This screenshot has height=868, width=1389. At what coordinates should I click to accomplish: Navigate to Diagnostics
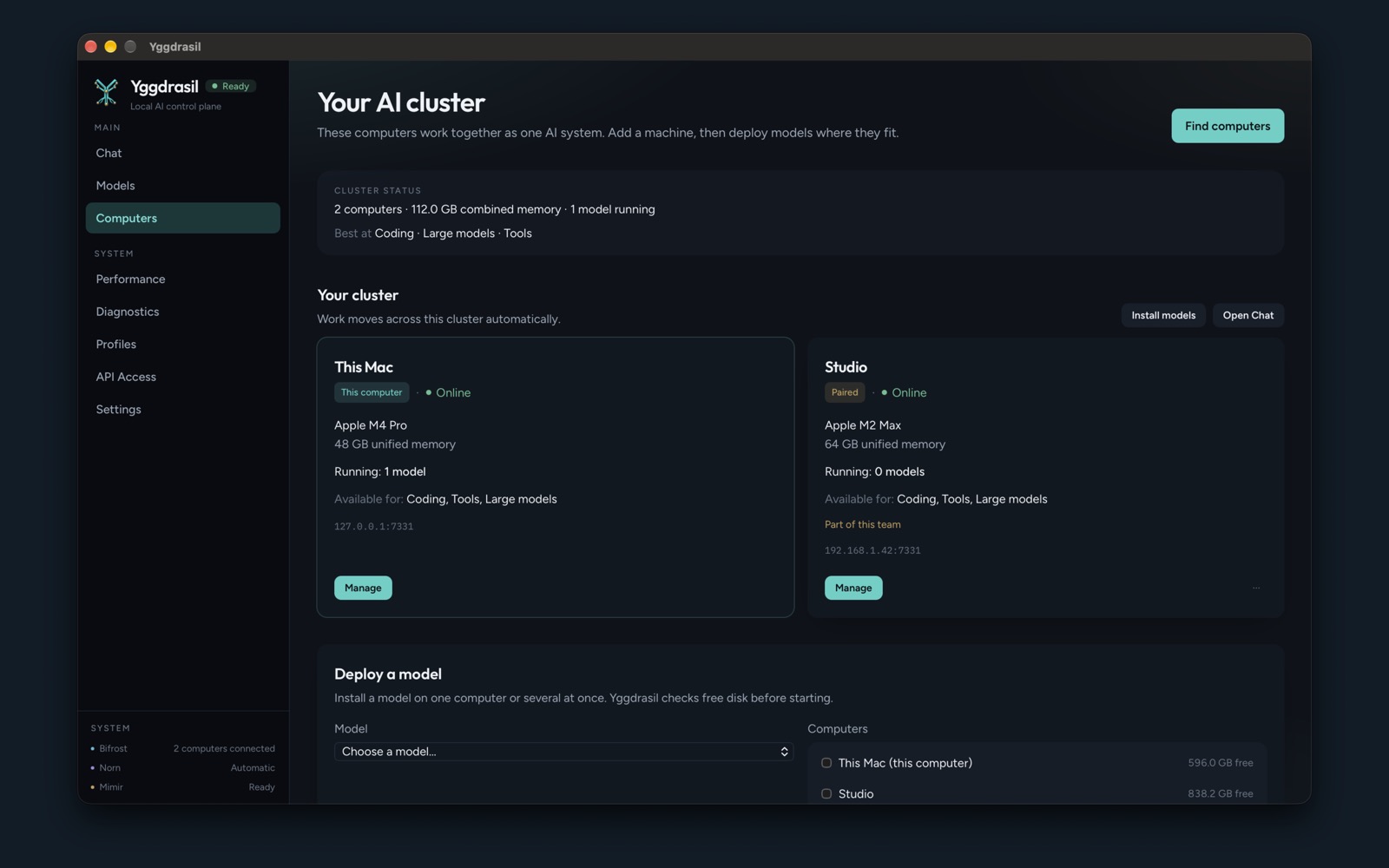pos(182,312)
